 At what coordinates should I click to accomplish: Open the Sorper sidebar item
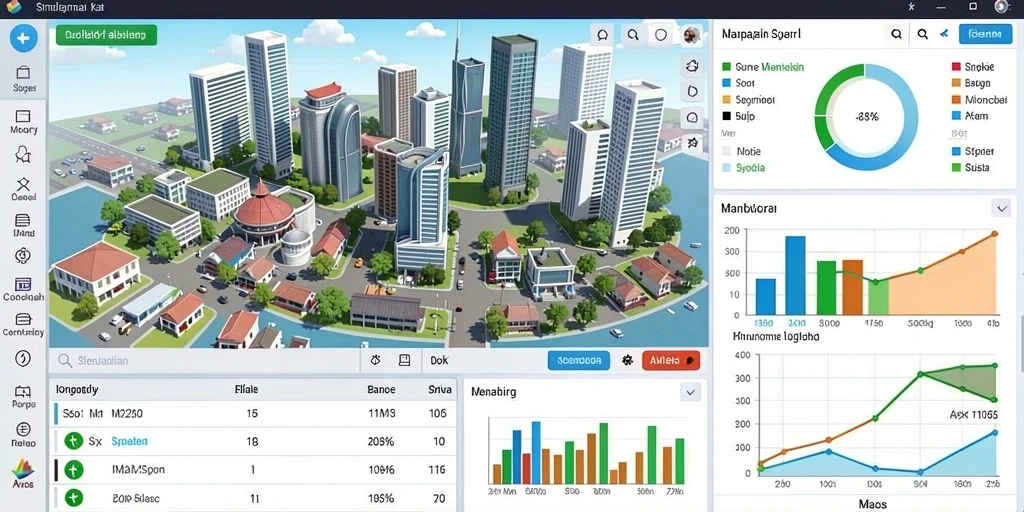(24, 79)
